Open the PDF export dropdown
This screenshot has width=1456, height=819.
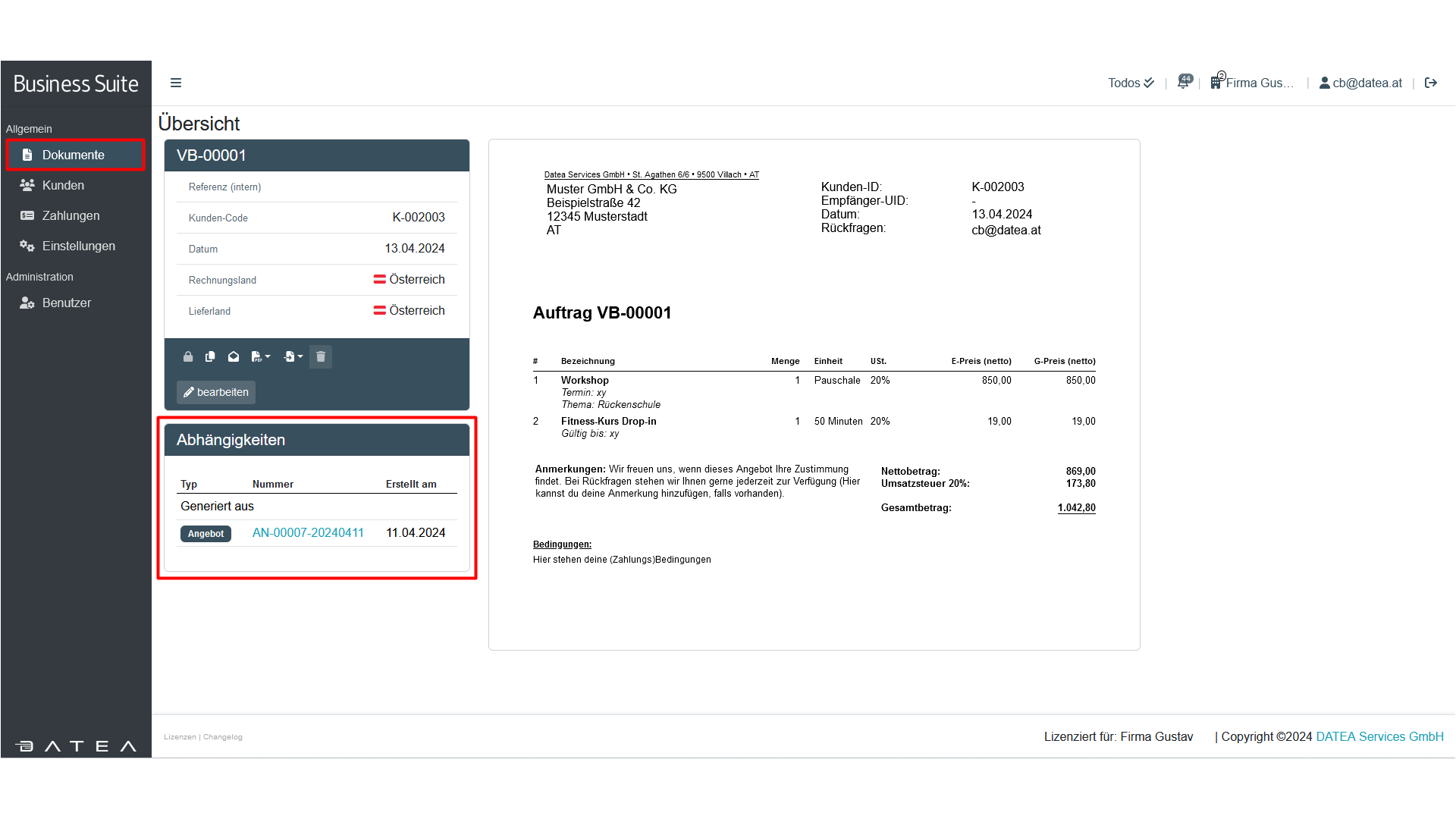(x=261, y=356)
